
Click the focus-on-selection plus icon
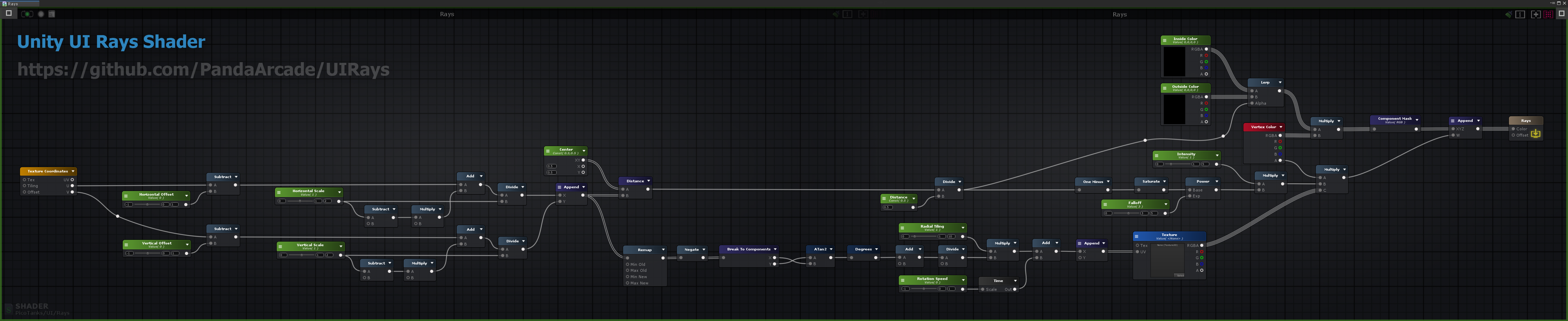(1536, 14)
